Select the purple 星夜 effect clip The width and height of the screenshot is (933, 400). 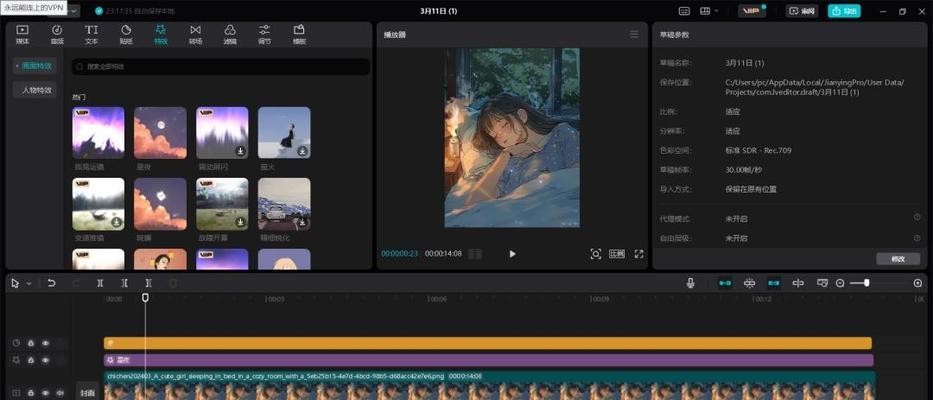[x=488, y=360]
